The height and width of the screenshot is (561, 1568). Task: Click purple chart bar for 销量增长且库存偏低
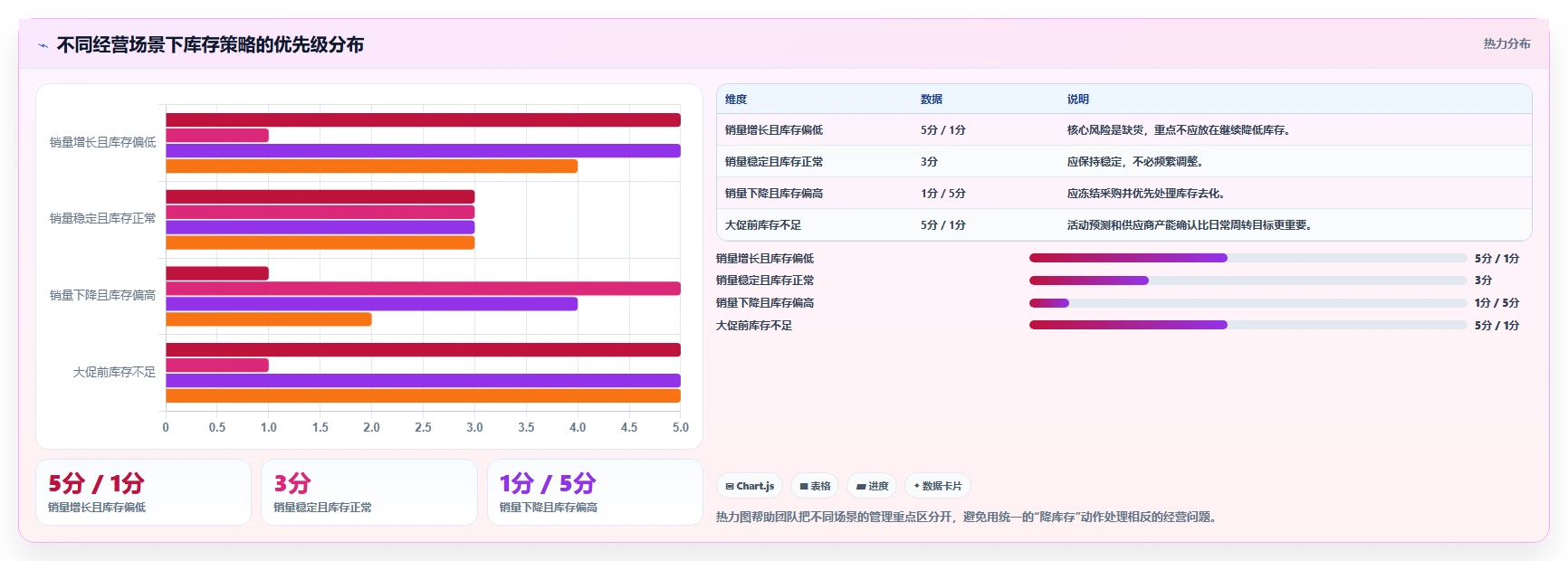coord(423,151)
